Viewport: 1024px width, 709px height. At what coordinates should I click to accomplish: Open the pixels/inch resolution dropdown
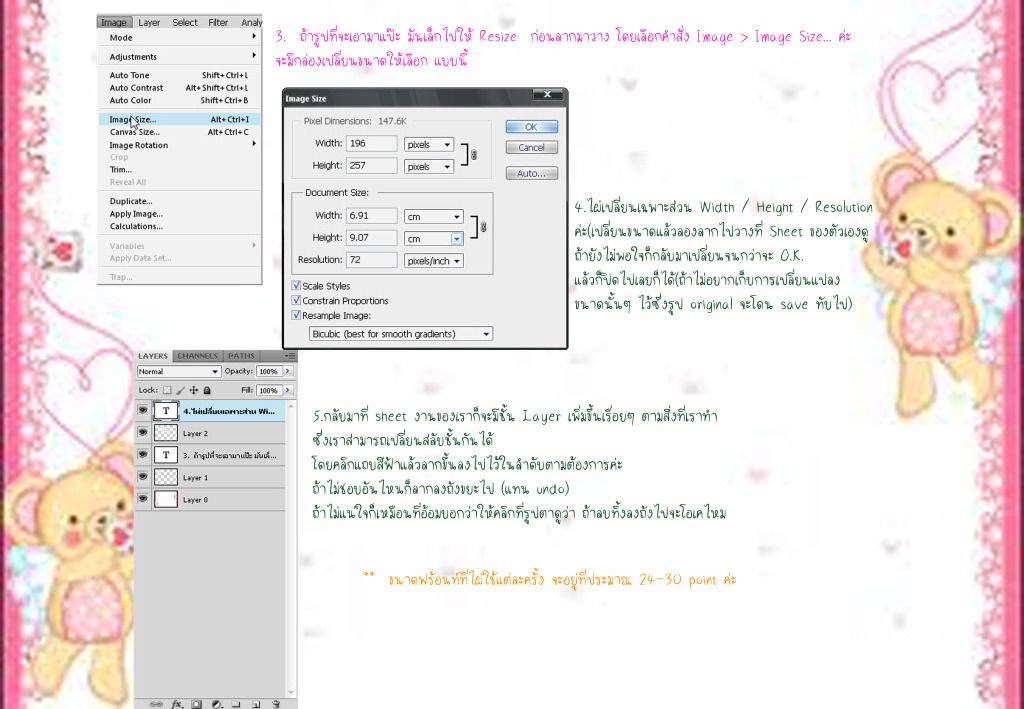pos(434,260)
